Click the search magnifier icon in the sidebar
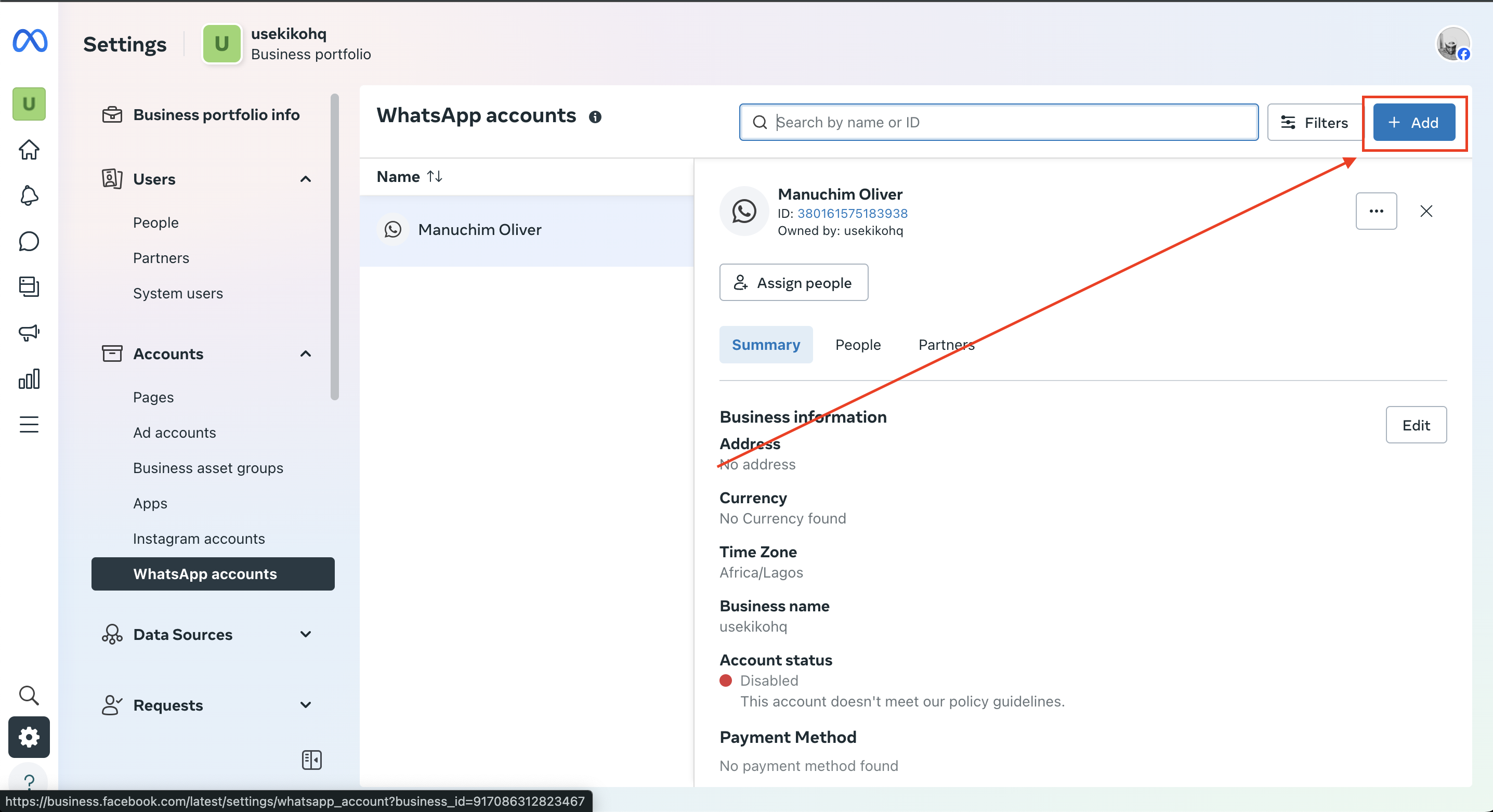Viewport: 1493px width, 812px height. pos(29,695)
